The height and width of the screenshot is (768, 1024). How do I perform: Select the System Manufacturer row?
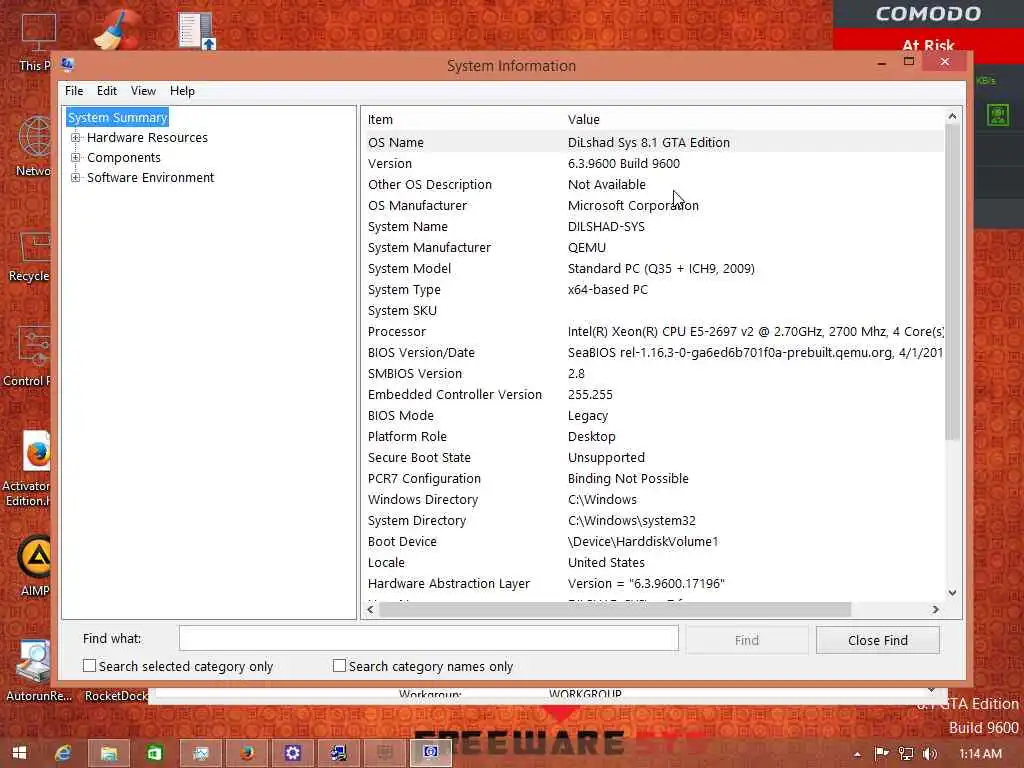(x=653, y=248)
